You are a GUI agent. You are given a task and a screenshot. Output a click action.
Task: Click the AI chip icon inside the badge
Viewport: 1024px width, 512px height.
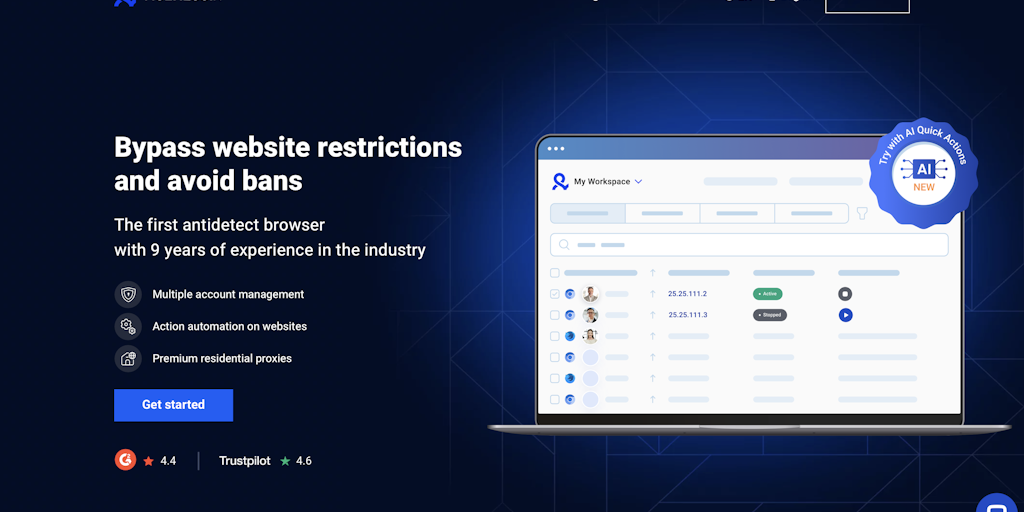(x=924, y=168)
